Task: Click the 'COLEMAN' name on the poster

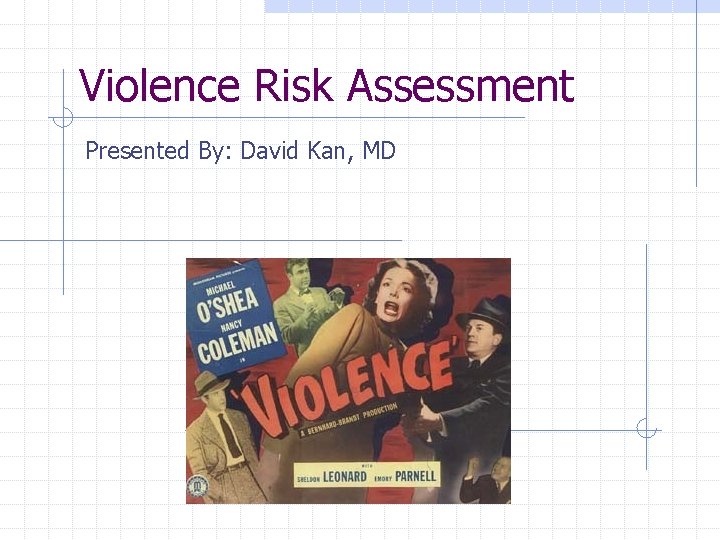Action: point(238,343)
